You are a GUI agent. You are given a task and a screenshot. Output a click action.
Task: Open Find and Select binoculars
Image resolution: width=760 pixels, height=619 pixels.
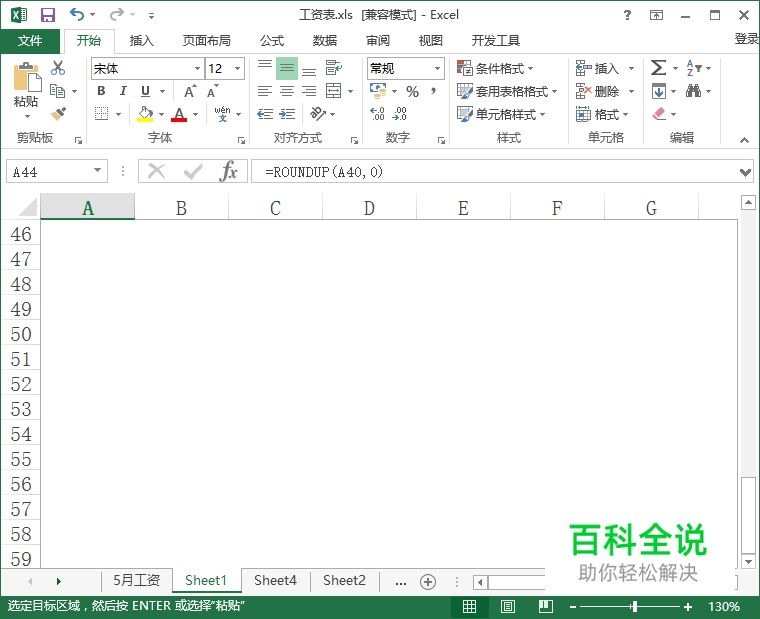pyautogui.click(x=694, y=91)
